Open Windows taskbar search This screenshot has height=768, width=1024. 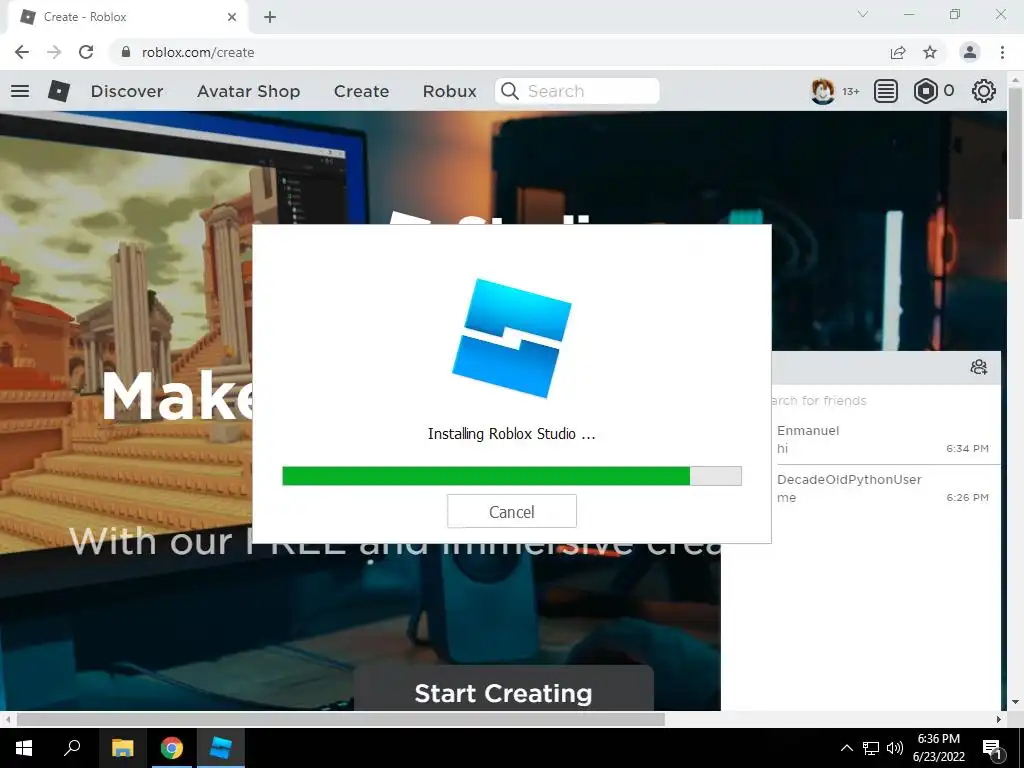[x=72, y=748]
